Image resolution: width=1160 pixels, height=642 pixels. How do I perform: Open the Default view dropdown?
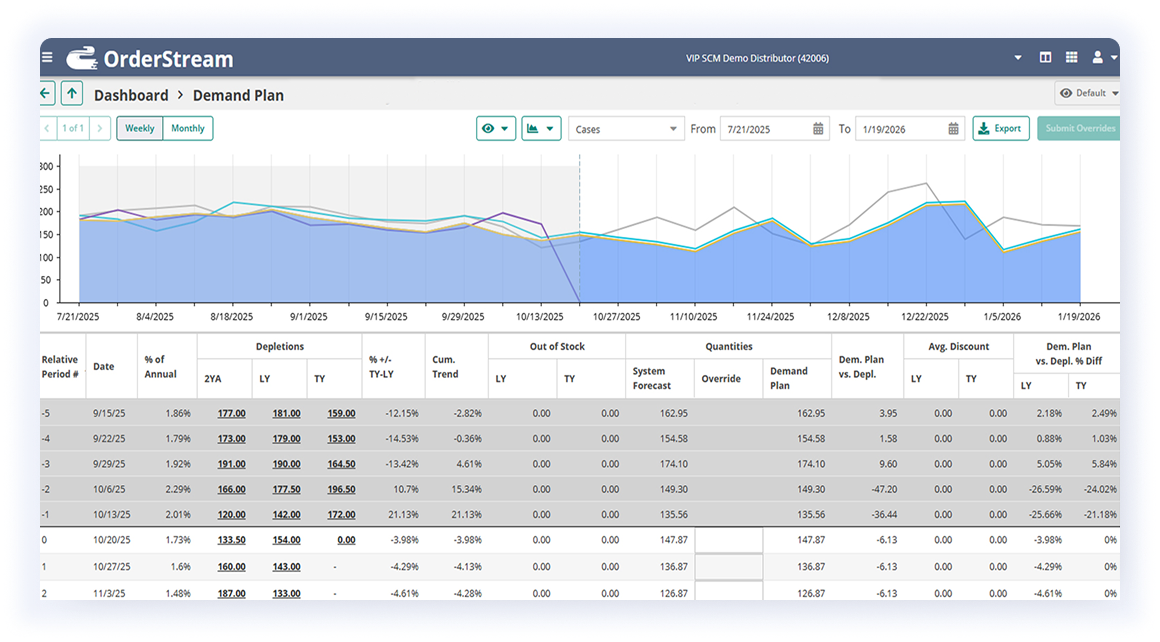1087,92
